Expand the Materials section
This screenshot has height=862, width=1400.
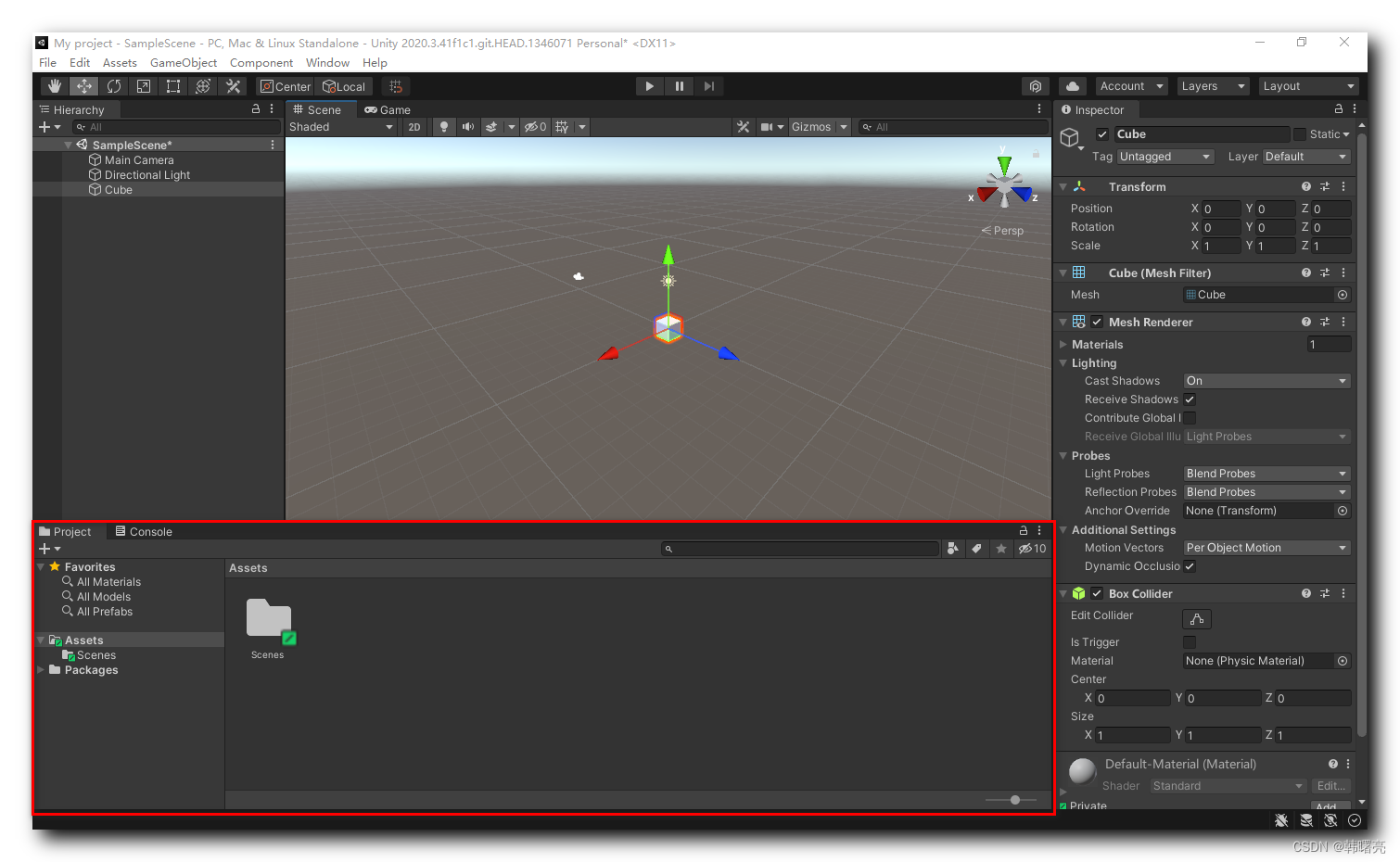click(x=1063, y=345)
